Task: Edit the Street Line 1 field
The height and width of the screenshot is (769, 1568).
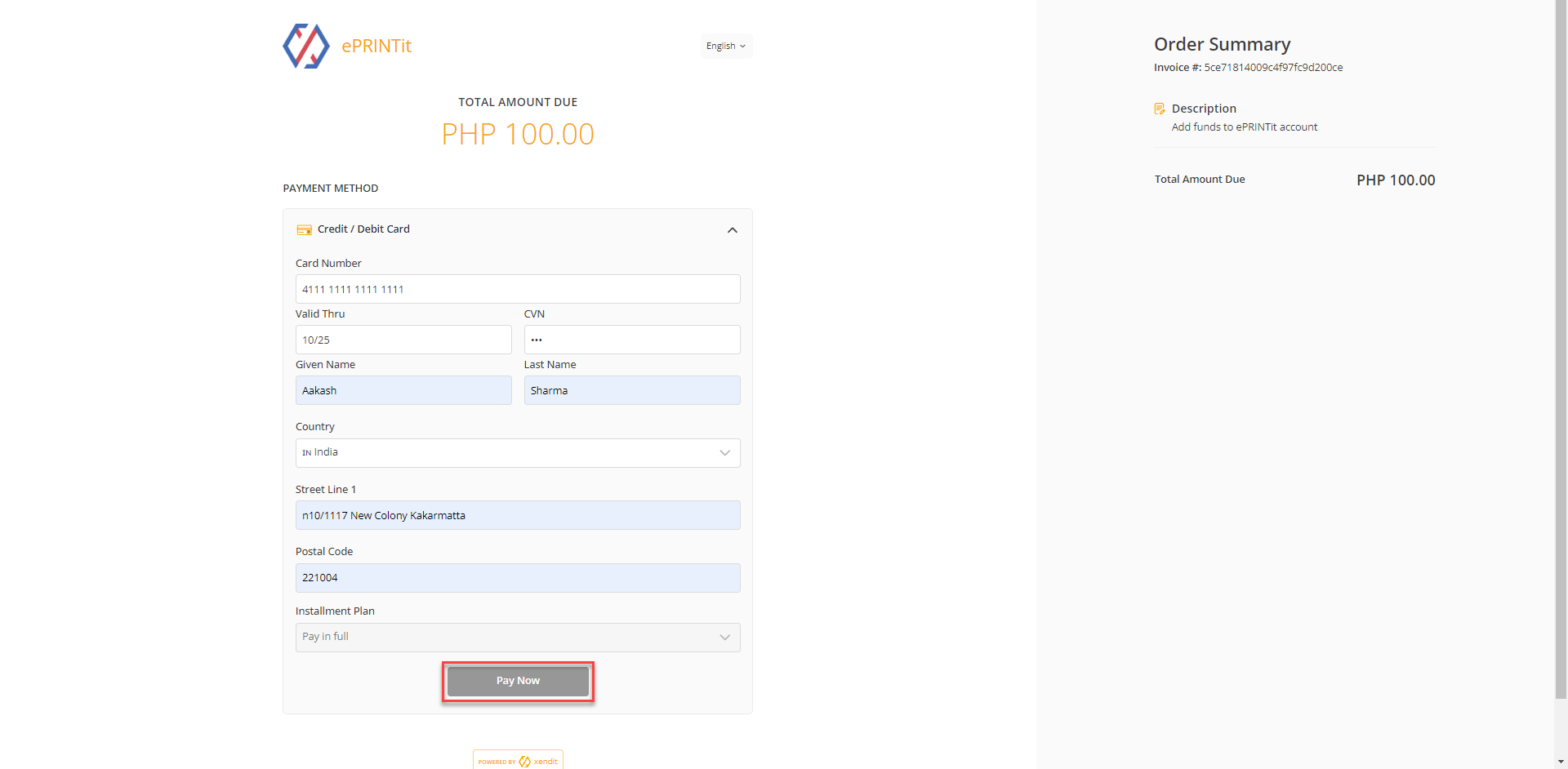Action: [517, 515]
